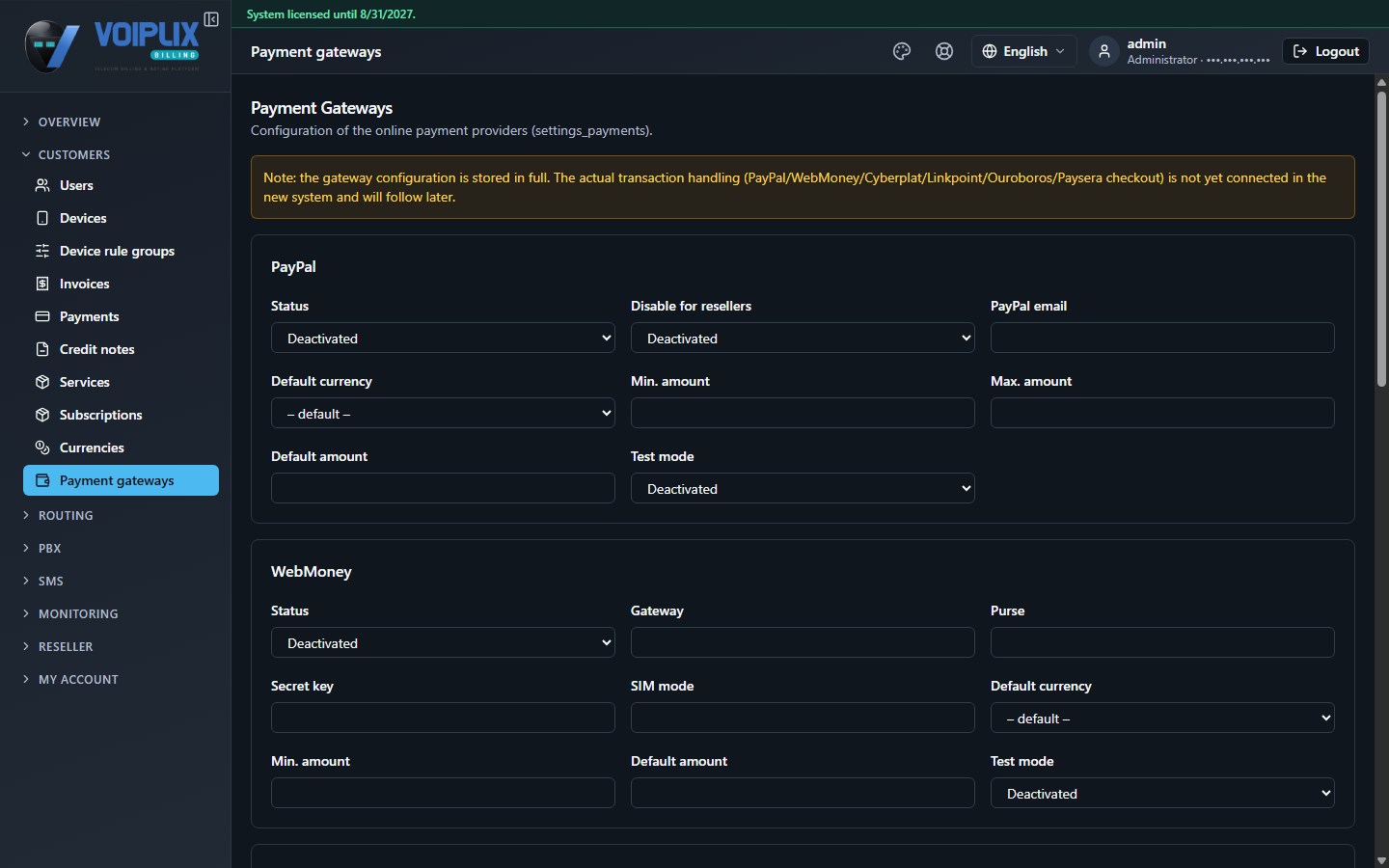Image resolution: width=1389 pixels, height=868 pixels.
Task: Select Payment gateways in sidebar
Action: coord(121,480)
